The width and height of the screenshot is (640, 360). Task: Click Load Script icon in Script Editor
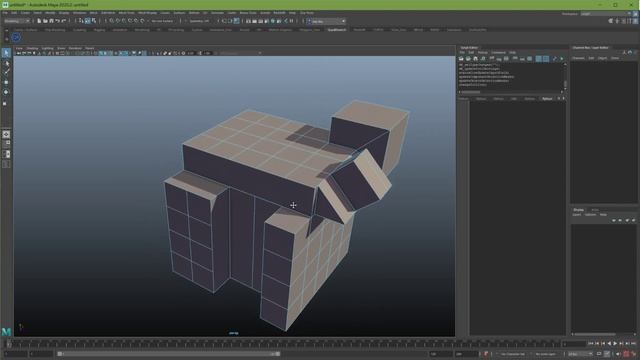coord(461,59)
